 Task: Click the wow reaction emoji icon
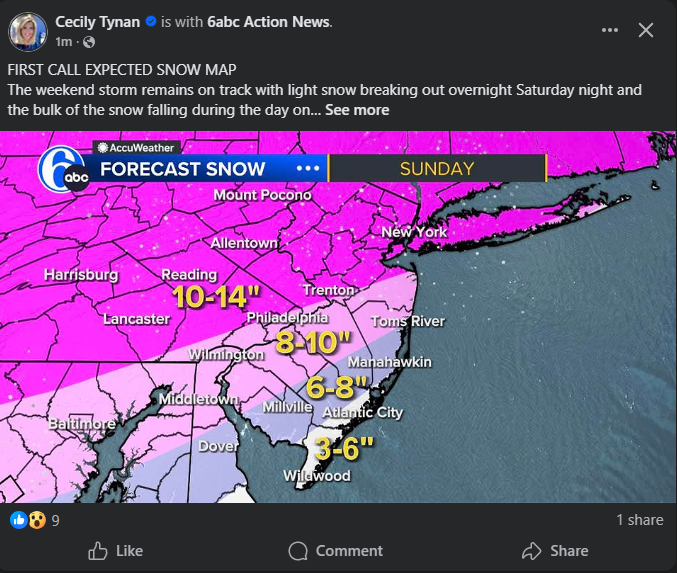click(36, 520)
